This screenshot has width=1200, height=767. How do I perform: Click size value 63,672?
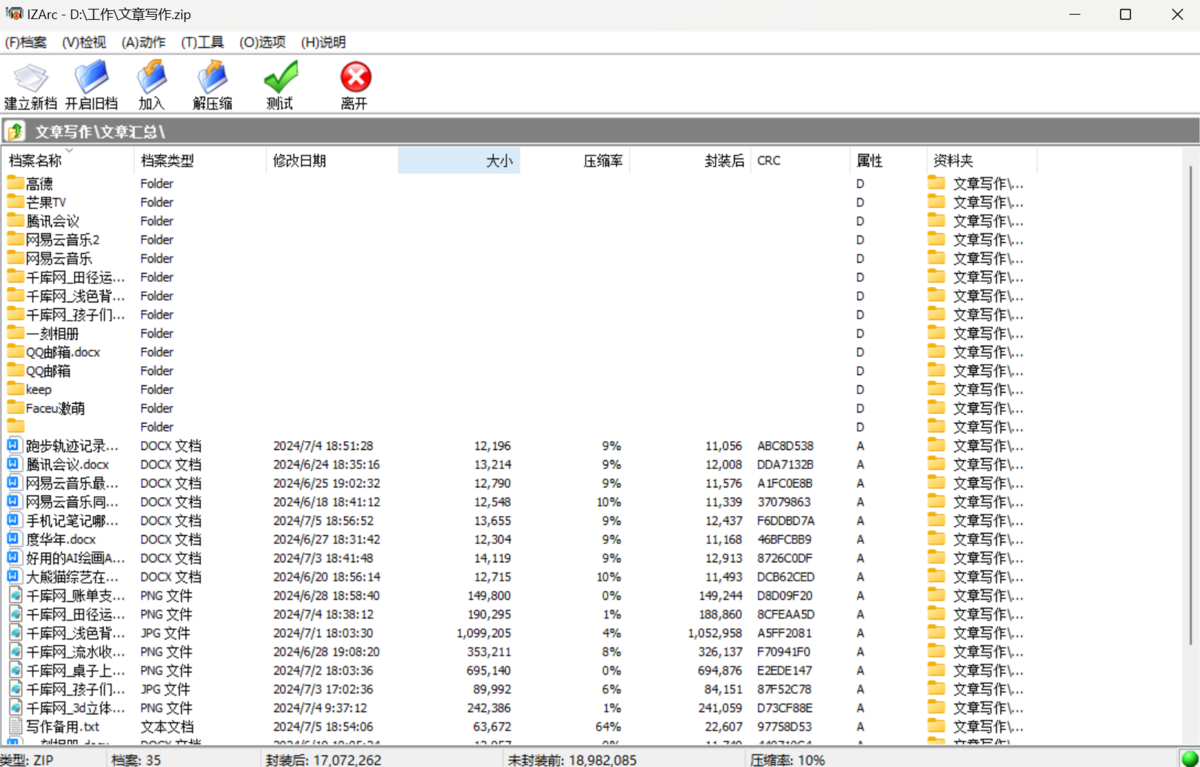pos(492,727)
